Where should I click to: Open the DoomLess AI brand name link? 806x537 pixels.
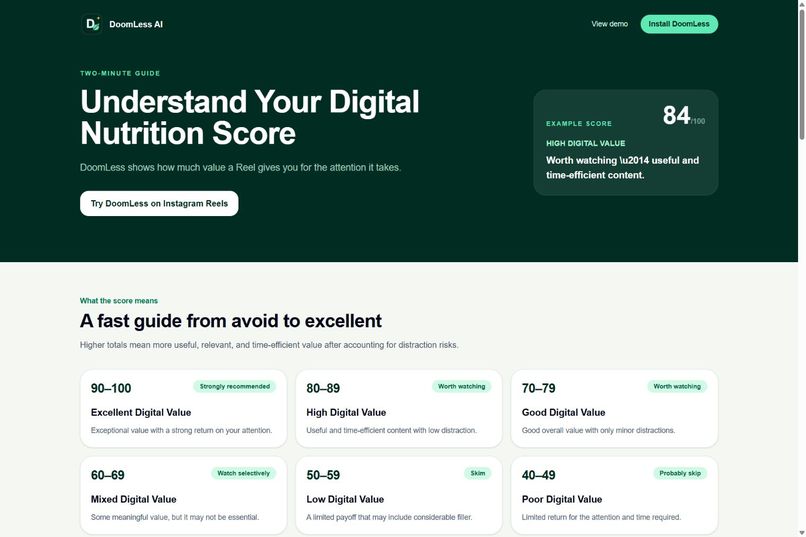click(136, 24)
